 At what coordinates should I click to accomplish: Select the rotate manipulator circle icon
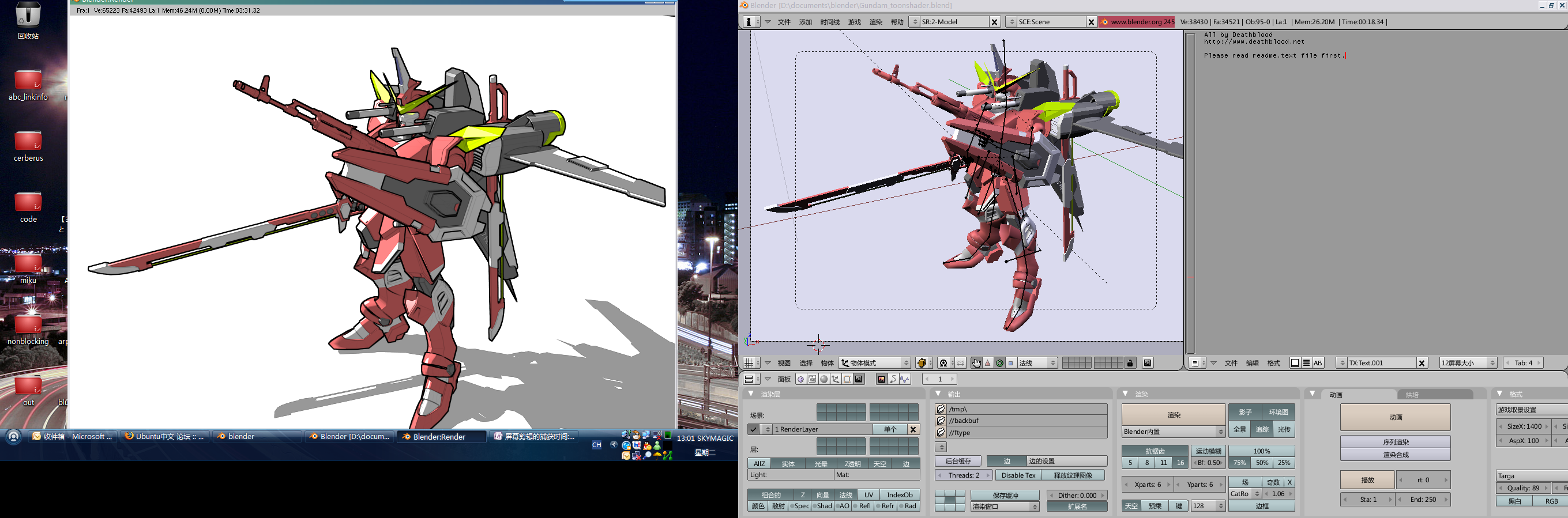999,363
